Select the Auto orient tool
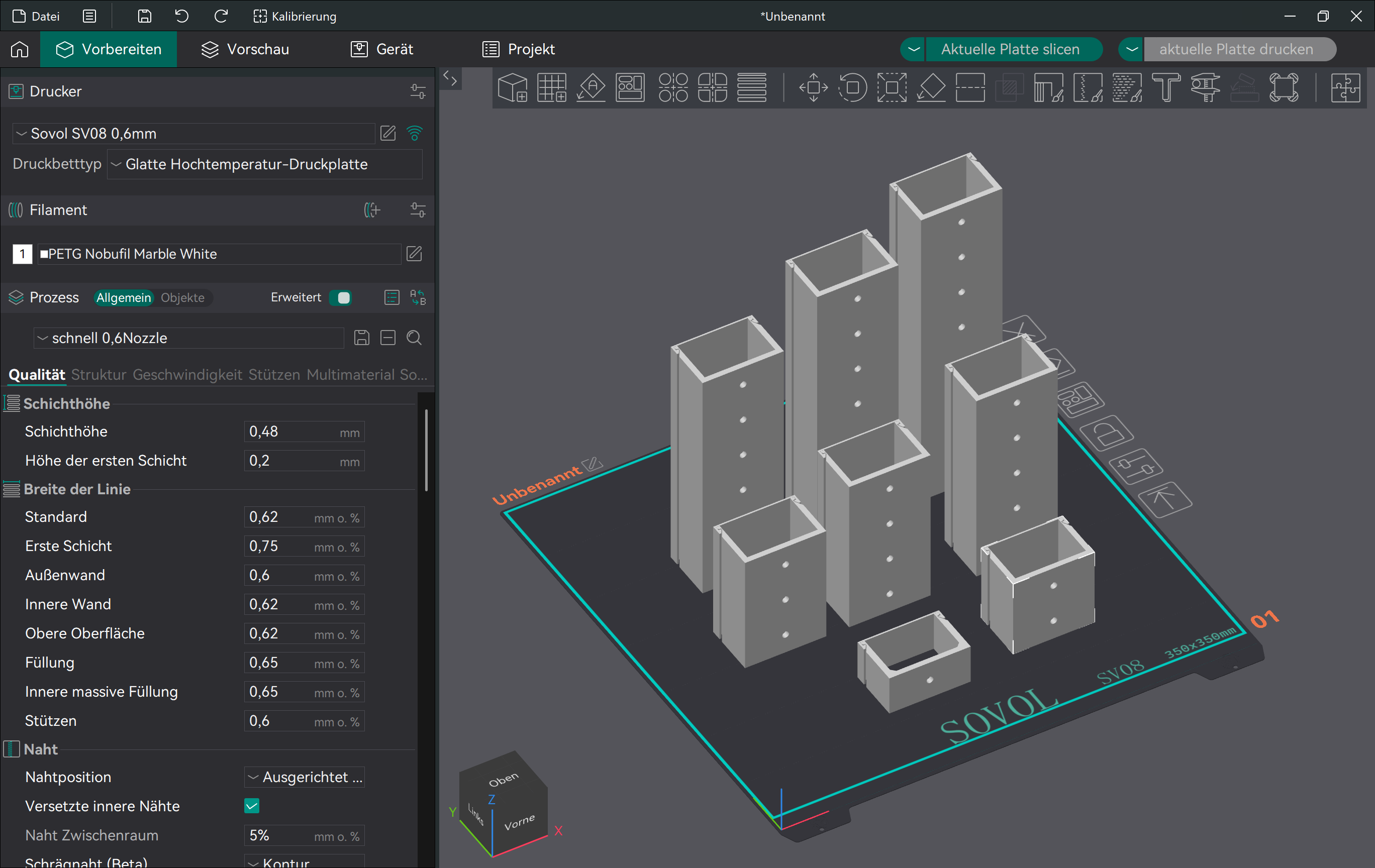This screenshot has width=1375, height=868. (591, 88)
